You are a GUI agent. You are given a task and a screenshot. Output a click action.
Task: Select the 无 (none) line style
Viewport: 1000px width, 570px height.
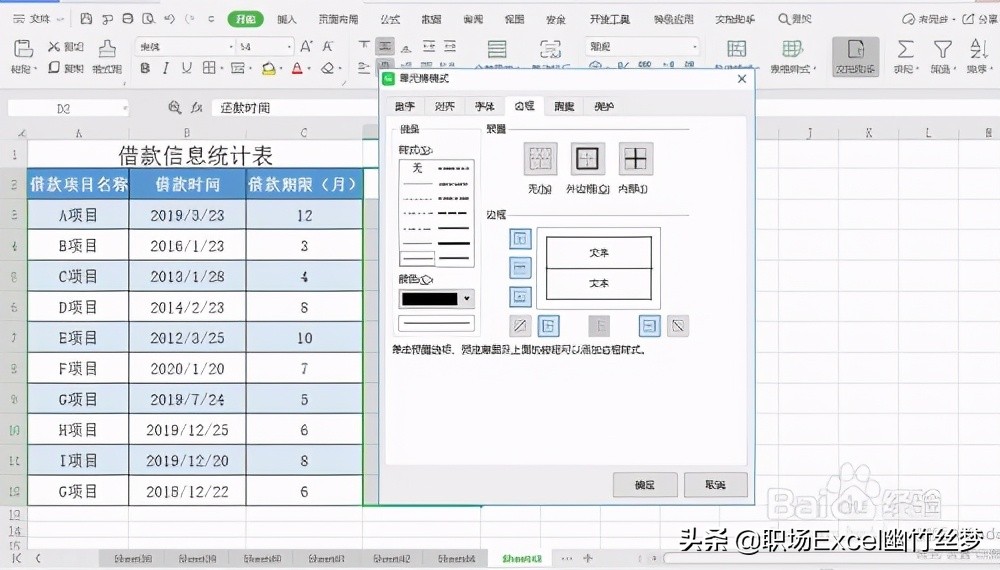(417, 168)
